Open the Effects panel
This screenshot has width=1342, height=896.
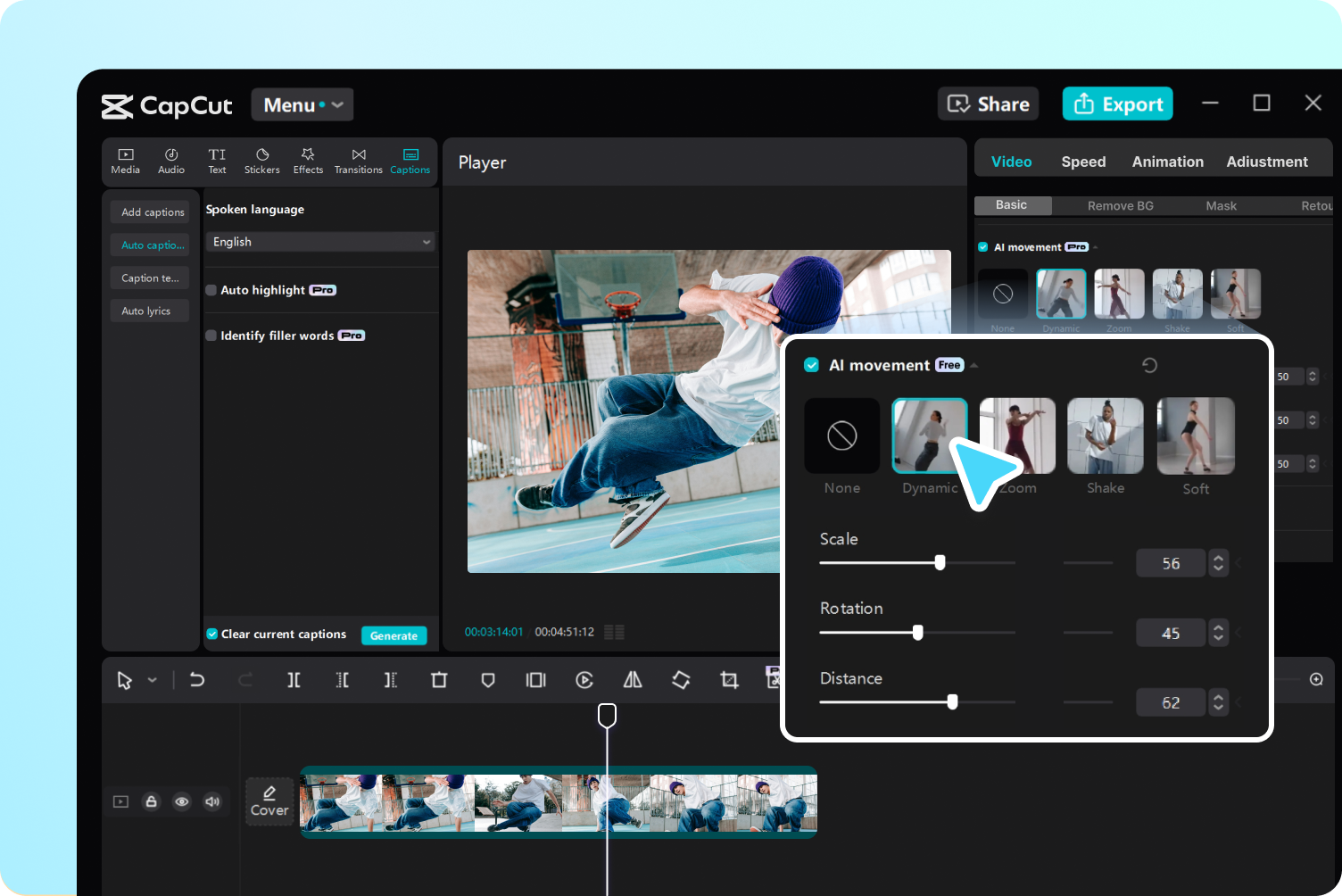(x=308, y=161)
